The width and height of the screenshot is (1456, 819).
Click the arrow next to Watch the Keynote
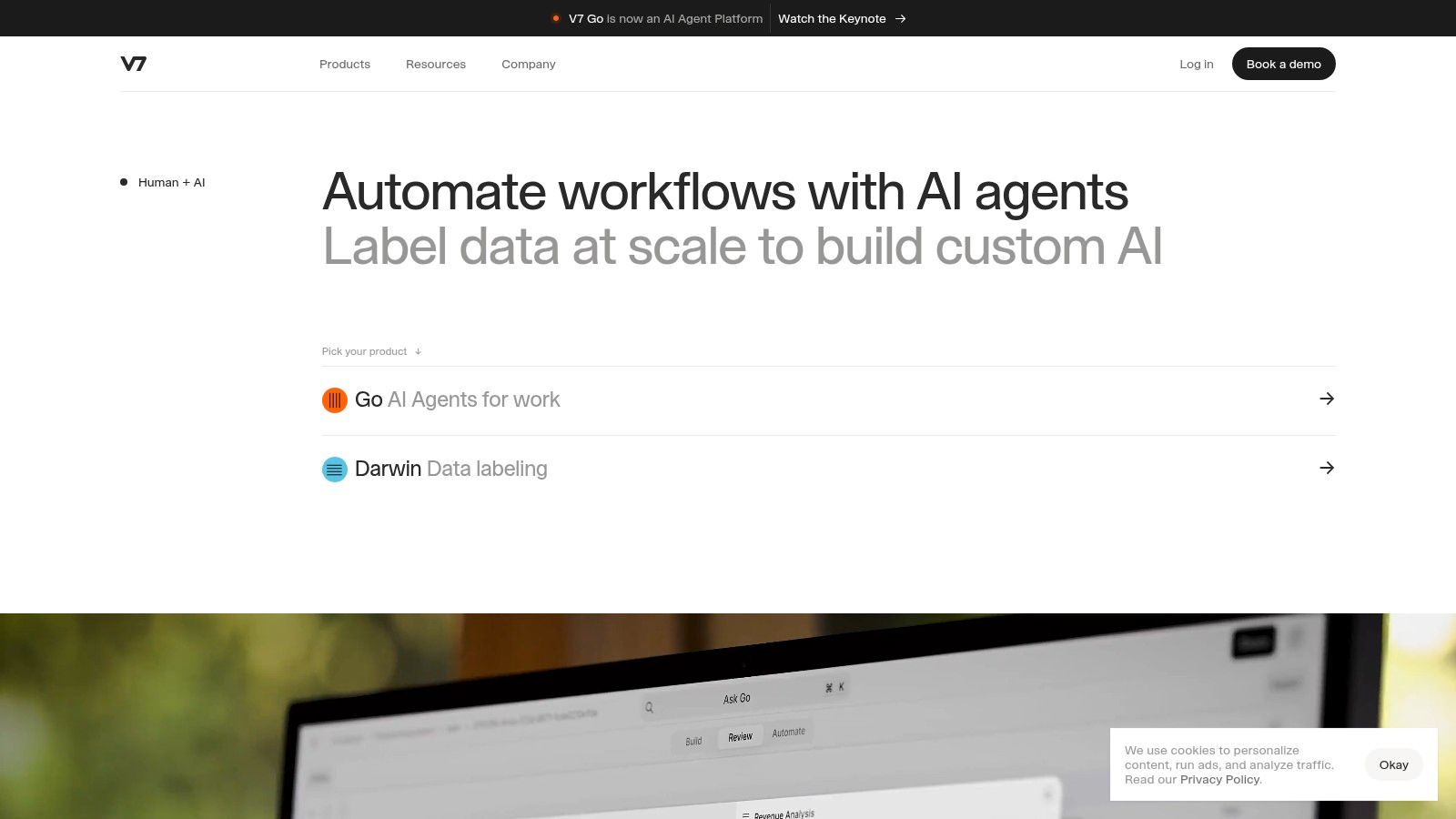(x=901, y=18)
